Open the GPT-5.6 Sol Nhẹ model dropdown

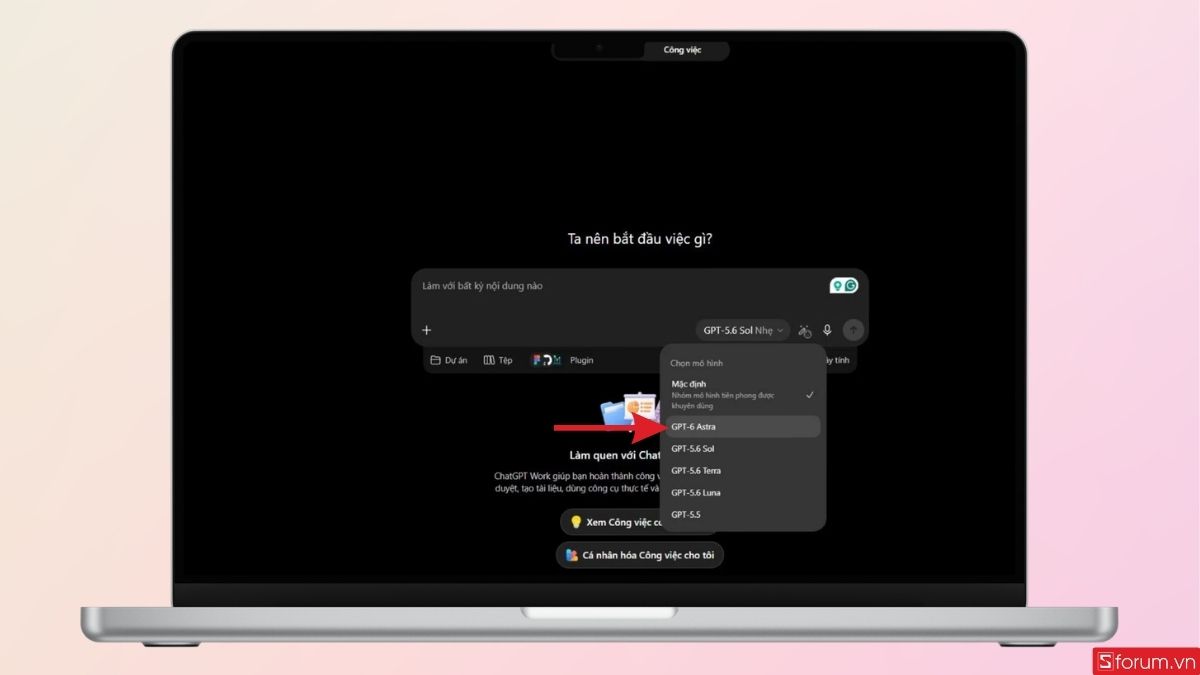[x=744, y=330]
